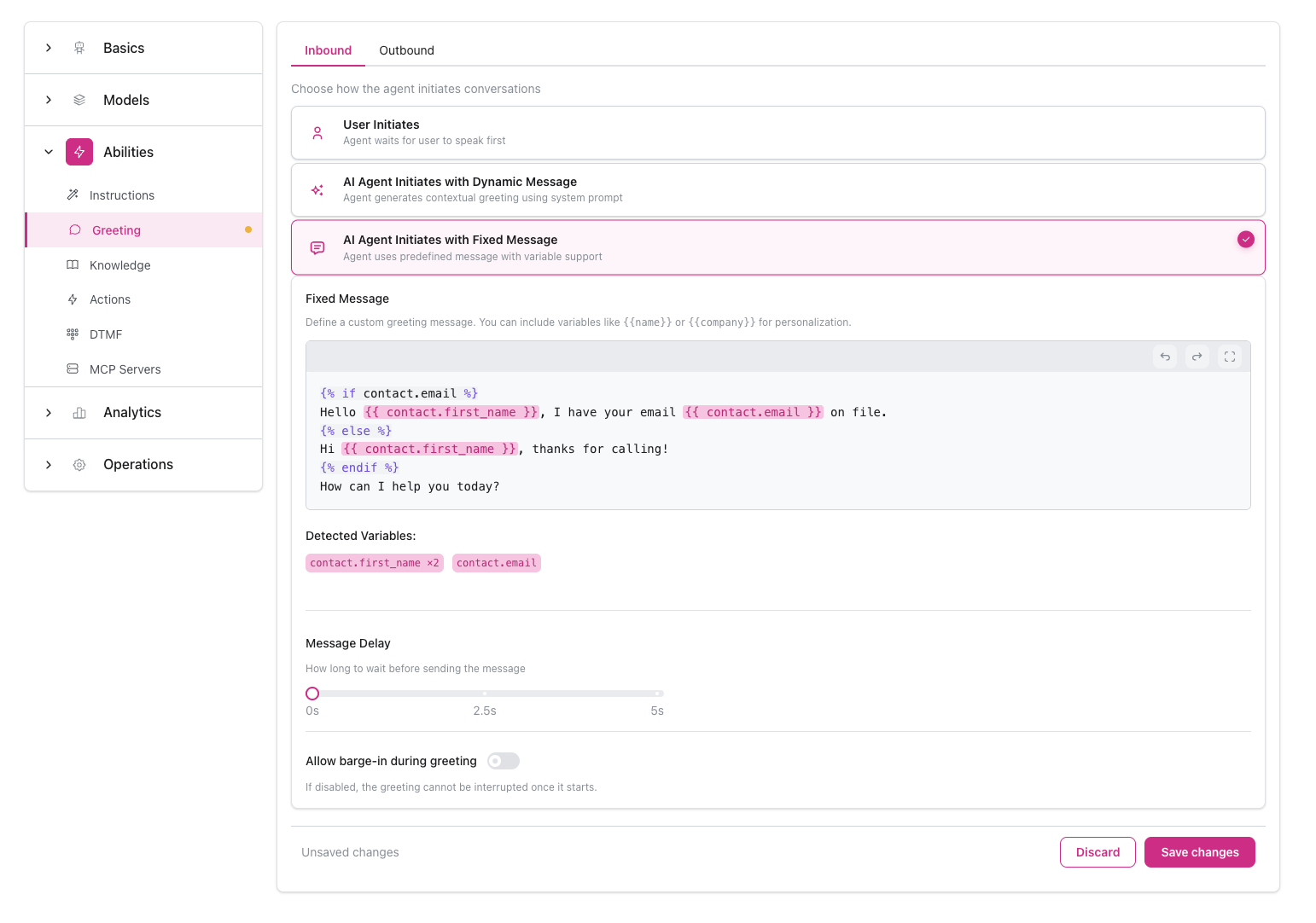Undo the last edit in the message editor

click(x=1164, y=357)
